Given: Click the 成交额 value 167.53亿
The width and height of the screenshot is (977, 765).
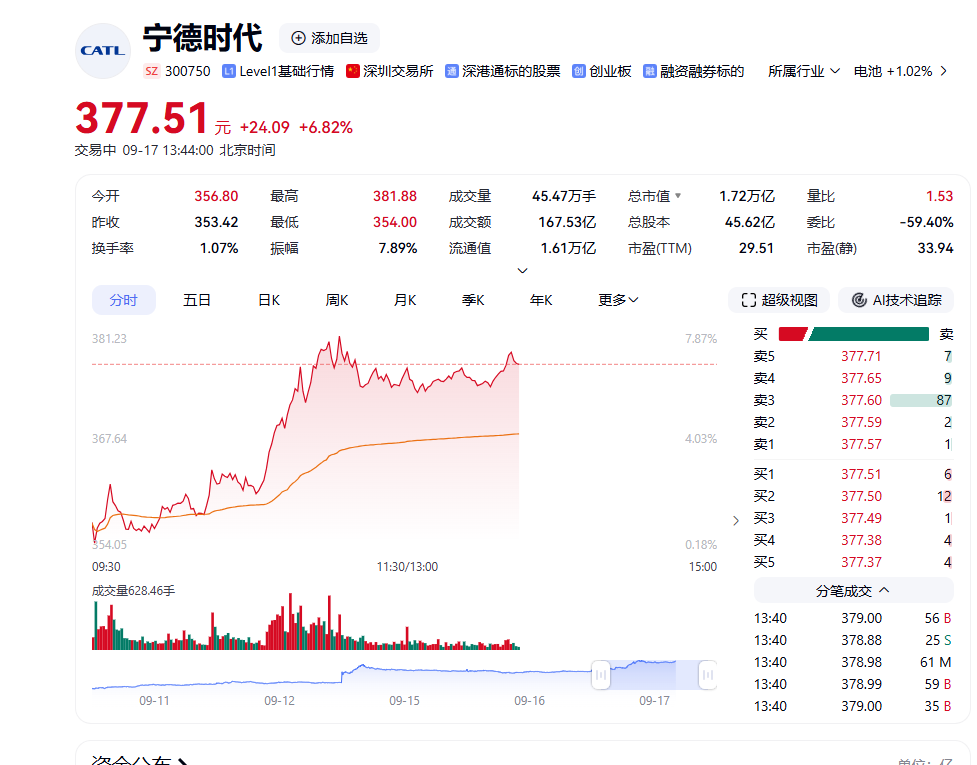Looking at the screenshot, I should pyautogui.click(x=567, y=222).
